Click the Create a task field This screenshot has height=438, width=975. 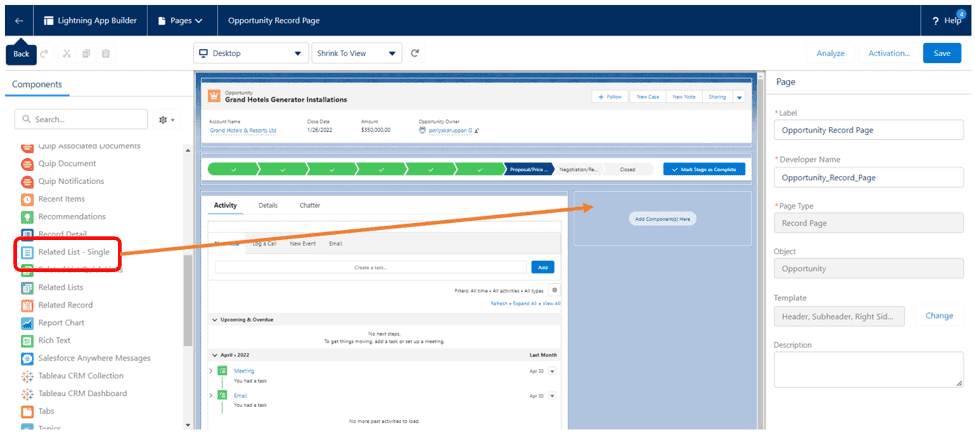371,267
